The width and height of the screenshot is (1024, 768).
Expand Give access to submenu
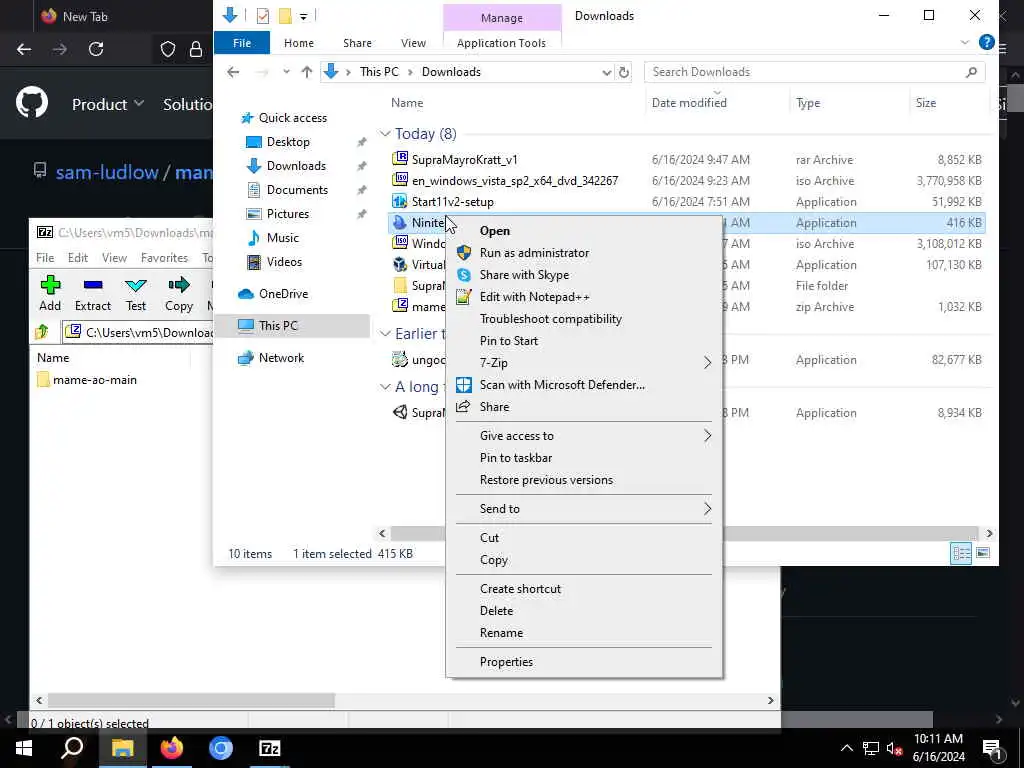tap(583, 436)
